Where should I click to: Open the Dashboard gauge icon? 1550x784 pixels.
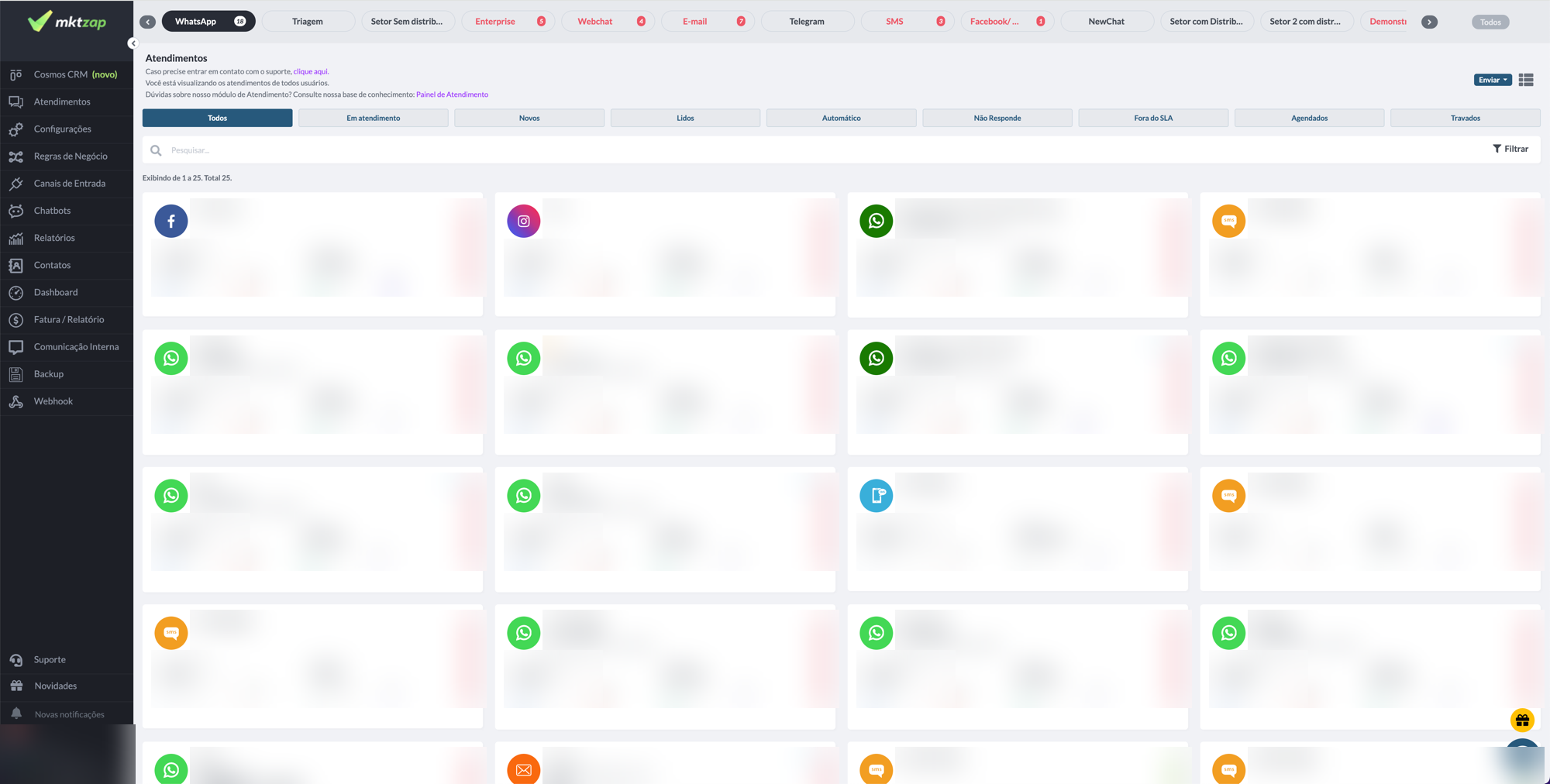(x=15, y=292)
